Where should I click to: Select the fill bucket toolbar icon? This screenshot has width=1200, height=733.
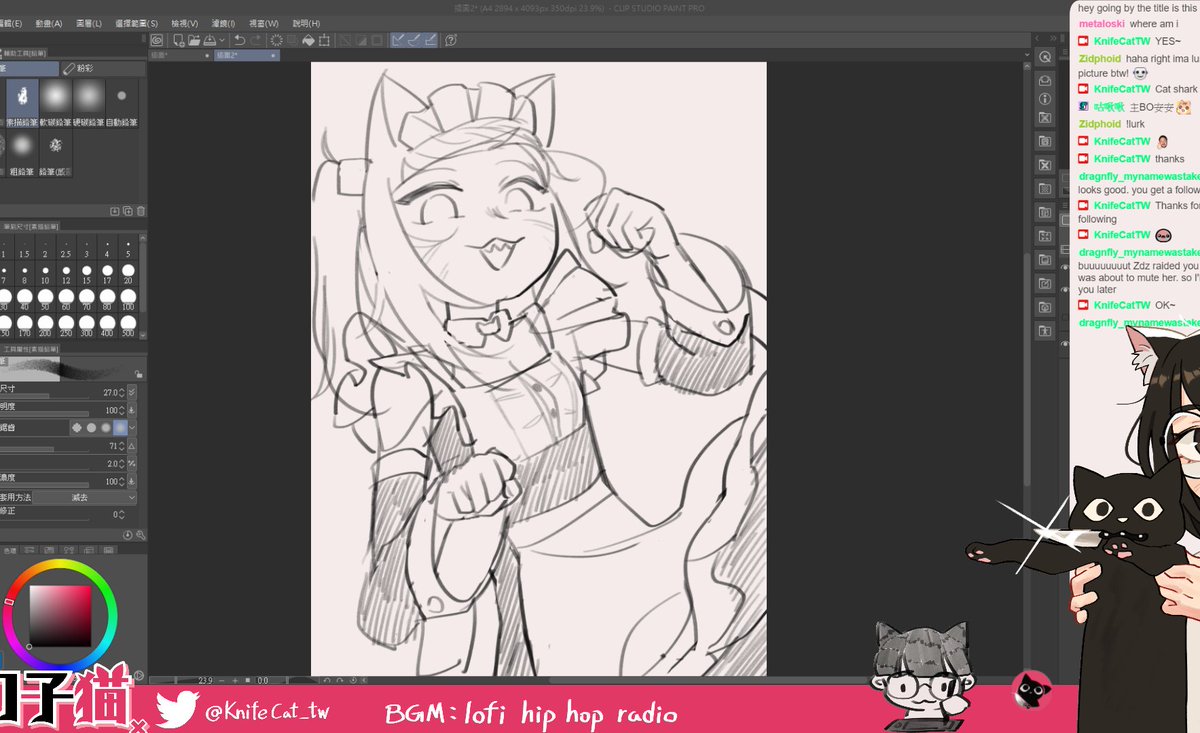pyautogui.click(x=308, y=40)
